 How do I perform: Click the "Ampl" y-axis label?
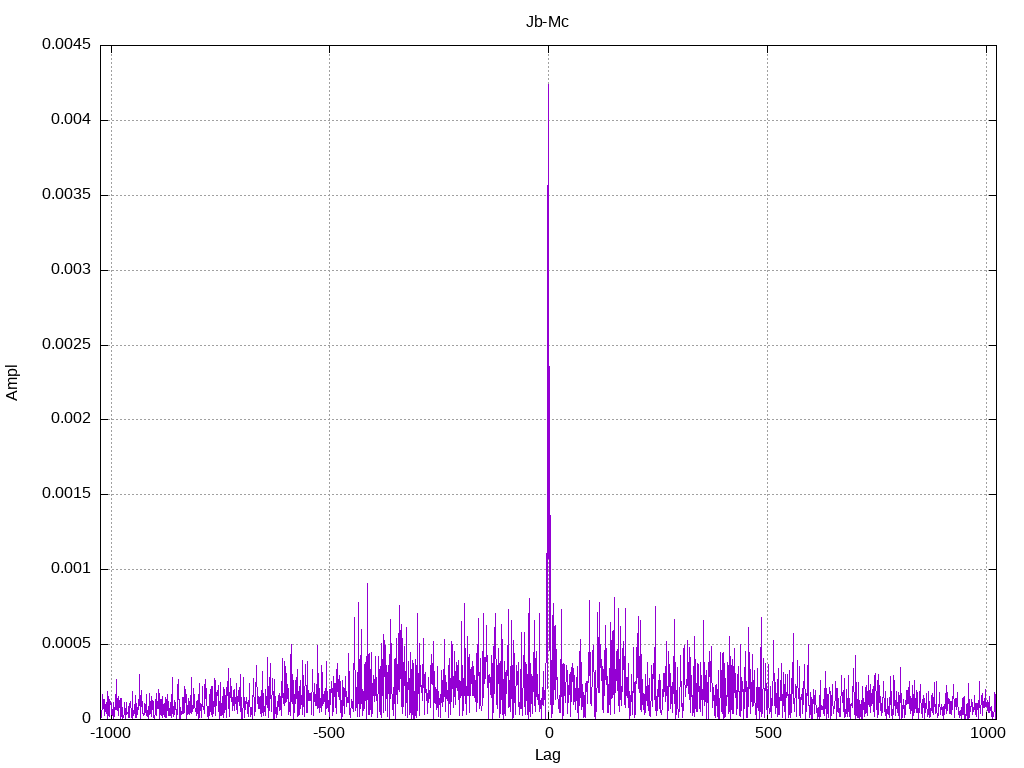(x=12, y=383)
